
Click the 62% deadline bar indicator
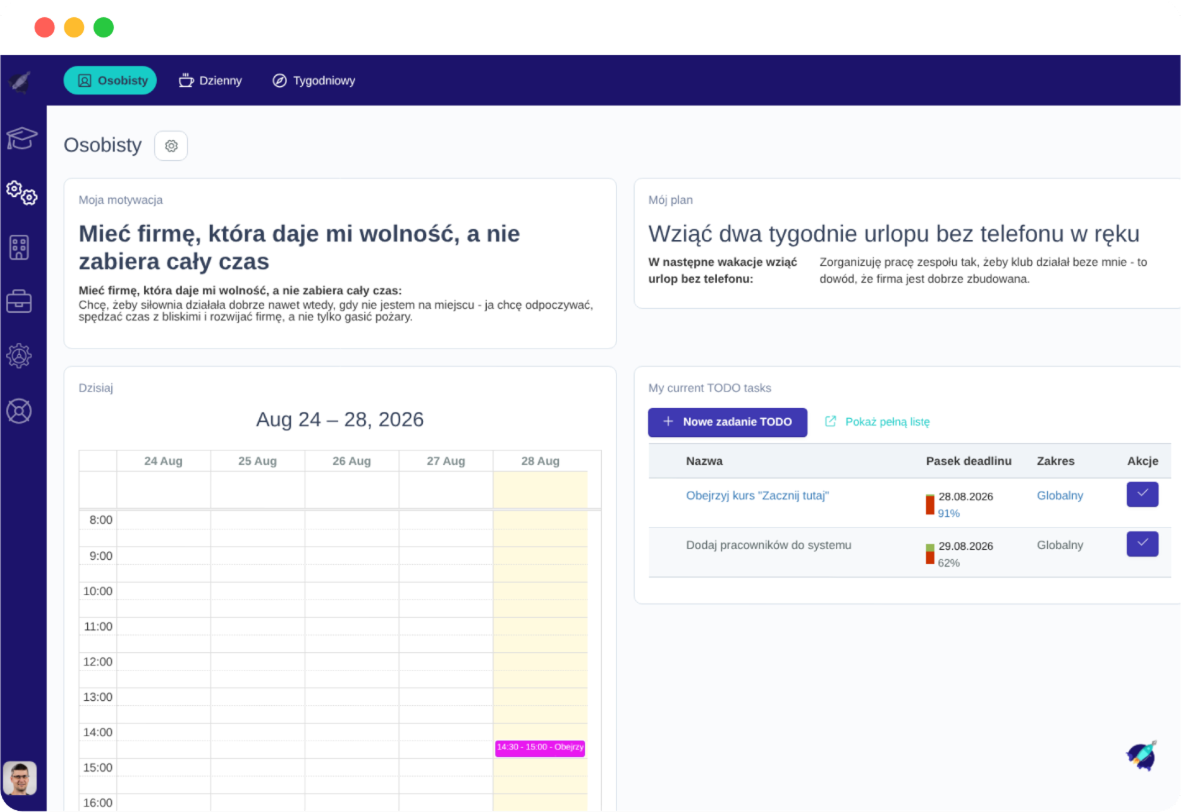[930, 554]
